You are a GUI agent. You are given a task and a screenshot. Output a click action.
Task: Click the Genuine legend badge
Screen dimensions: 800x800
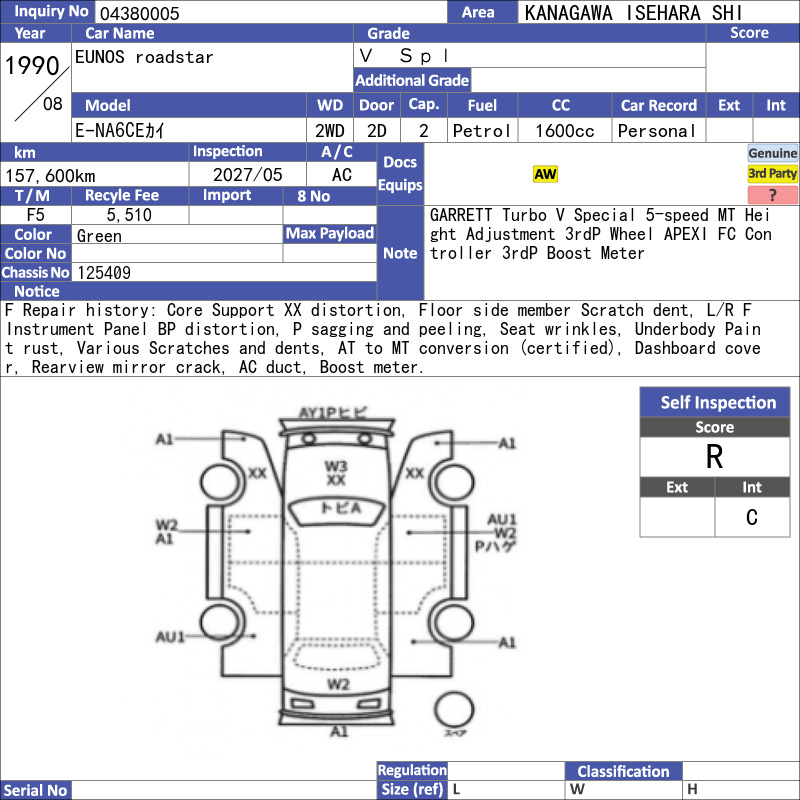[x=772, y=153]
